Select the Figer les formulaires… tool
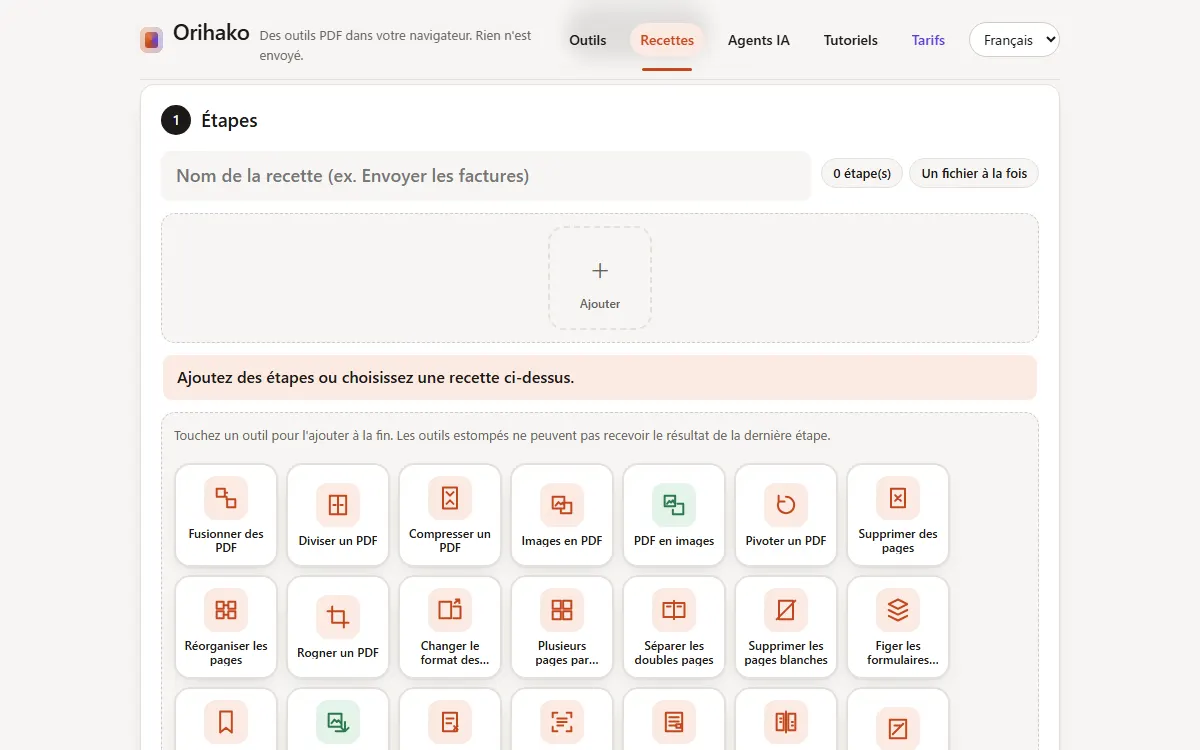 point(898,627)
